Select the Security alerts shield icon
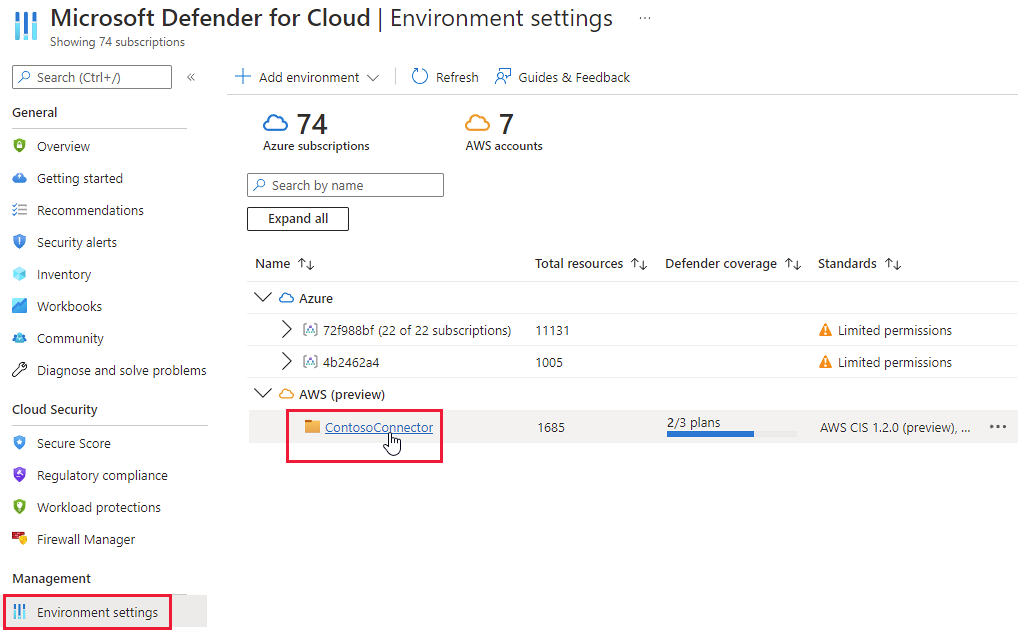 click(19, 242)
